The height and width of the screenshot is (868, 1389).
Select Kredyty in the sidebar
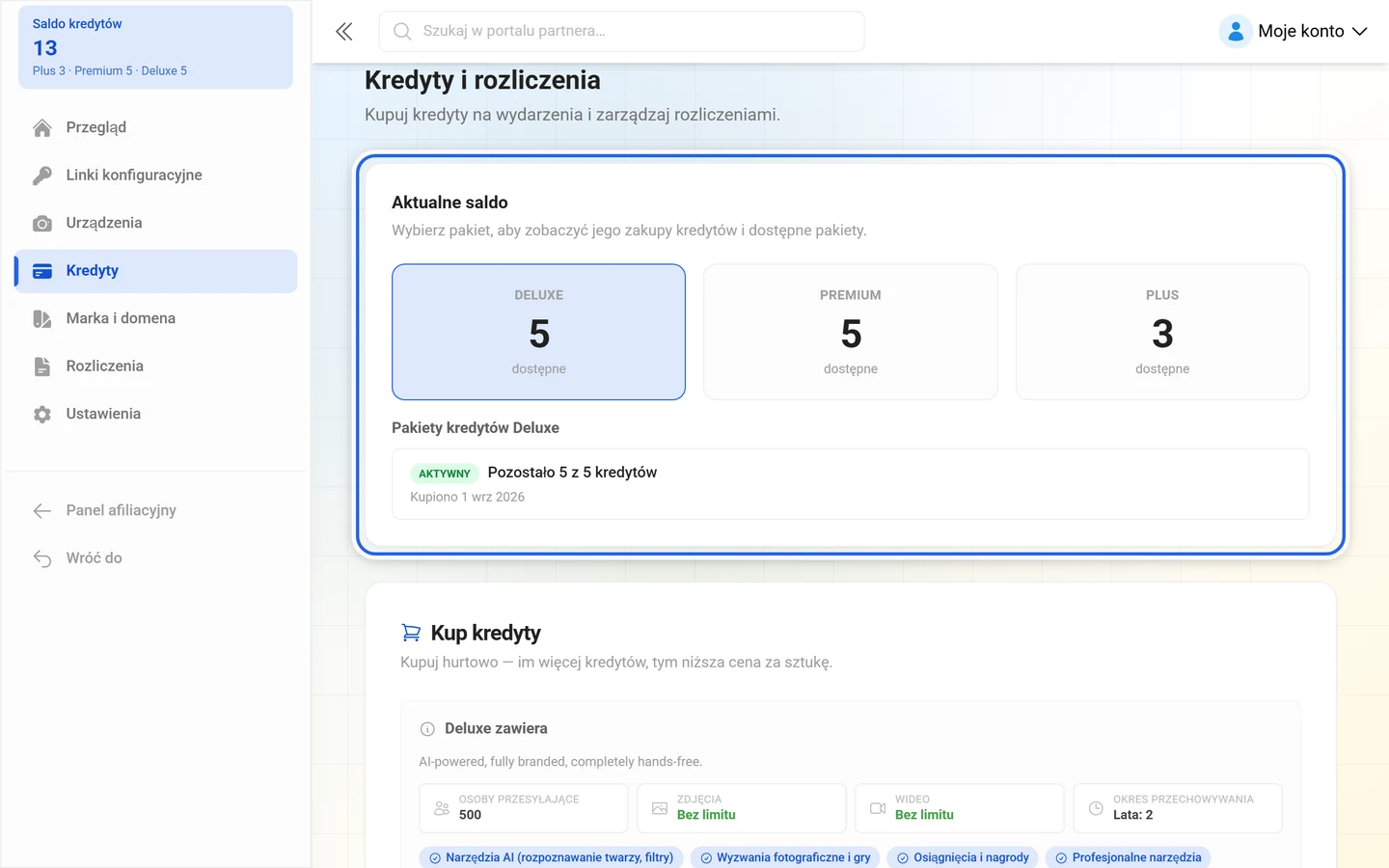click(x=156, y=271)
